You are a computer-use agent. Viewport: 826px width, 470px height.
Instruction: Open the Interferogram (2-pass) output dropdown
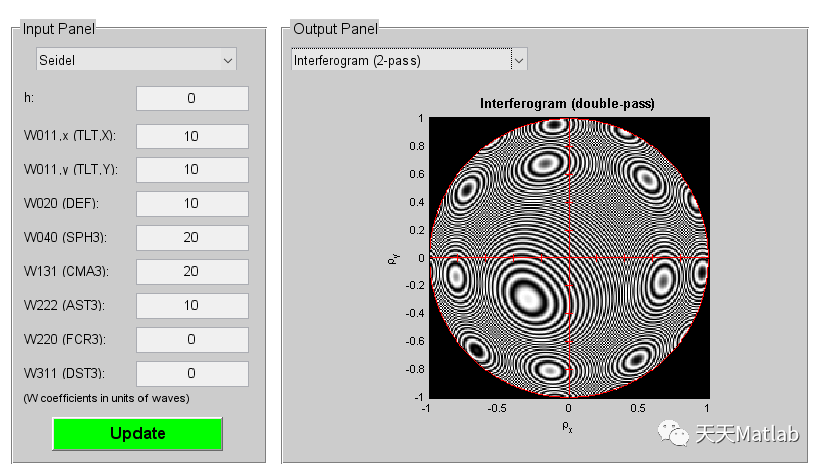[x=409, y=60]
